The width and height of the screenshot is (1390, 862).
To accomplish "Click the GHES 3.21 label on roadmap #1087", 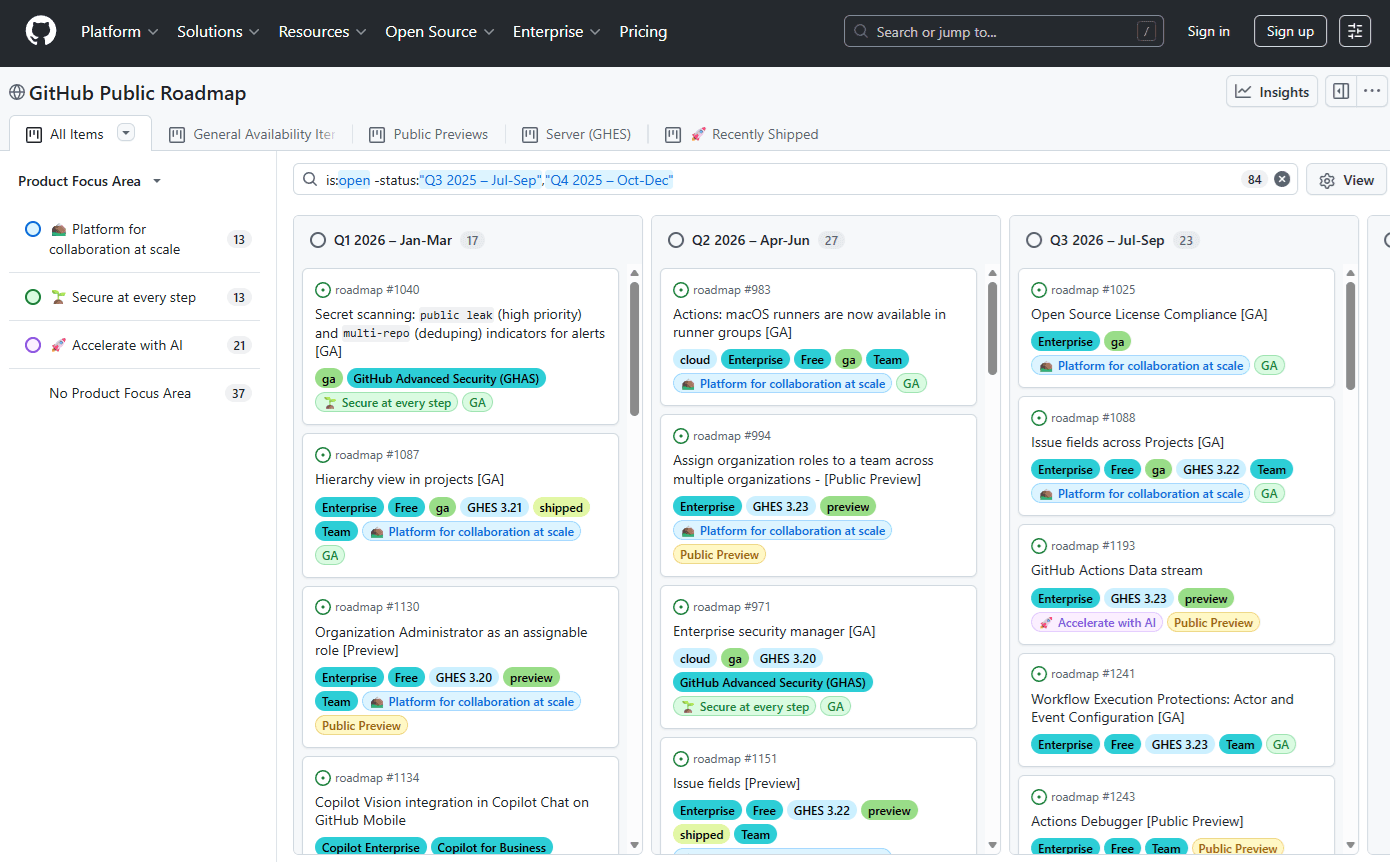I will (x=494, y=507).
